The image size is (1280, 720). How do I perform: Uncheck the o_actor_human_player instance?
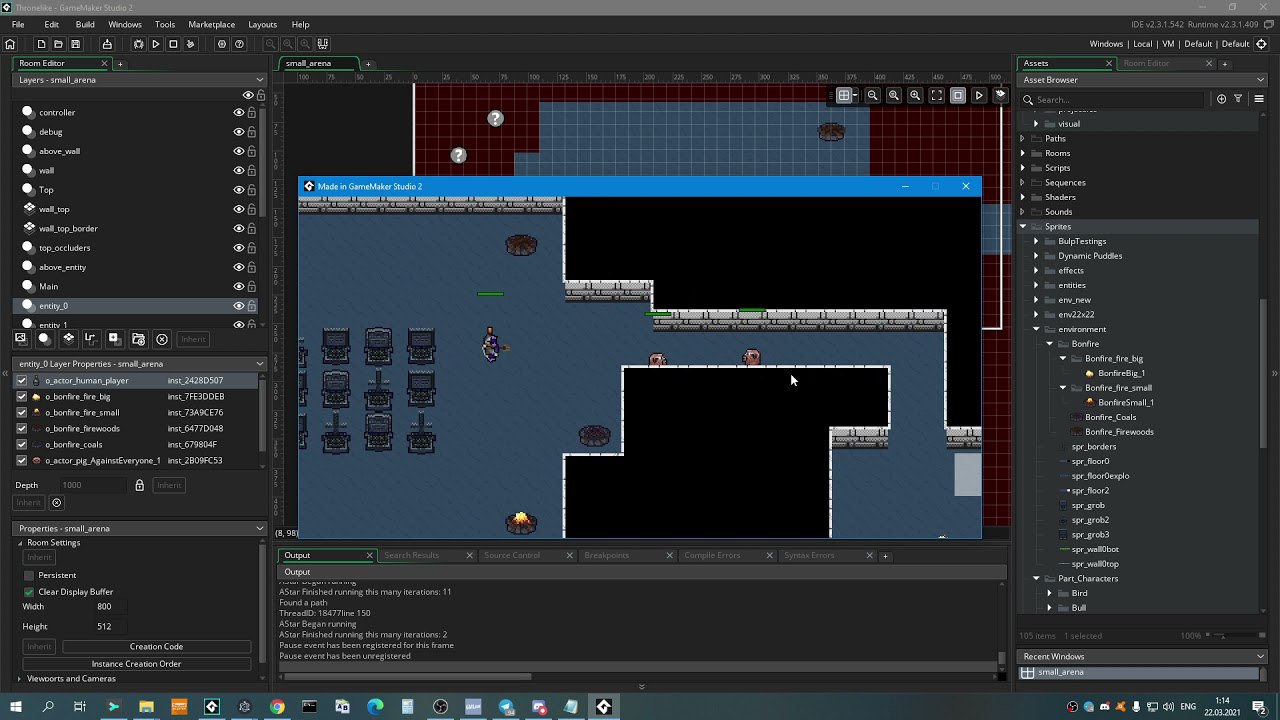22,381
